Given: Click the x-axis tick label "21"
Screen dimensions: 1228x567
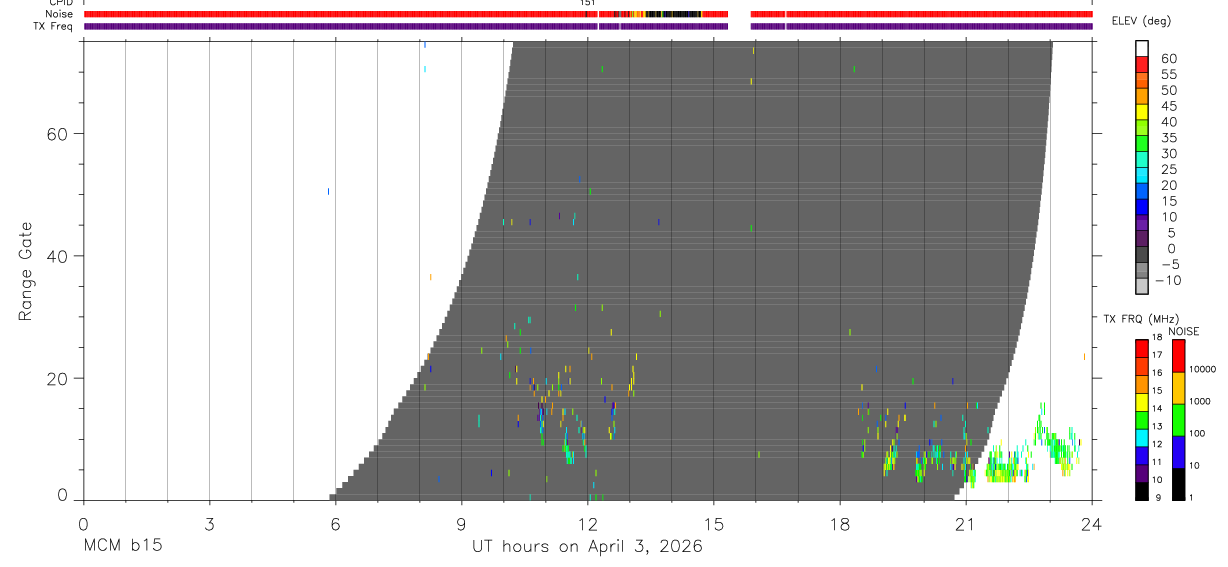Looking at the screenshot, I should (965, 522).
